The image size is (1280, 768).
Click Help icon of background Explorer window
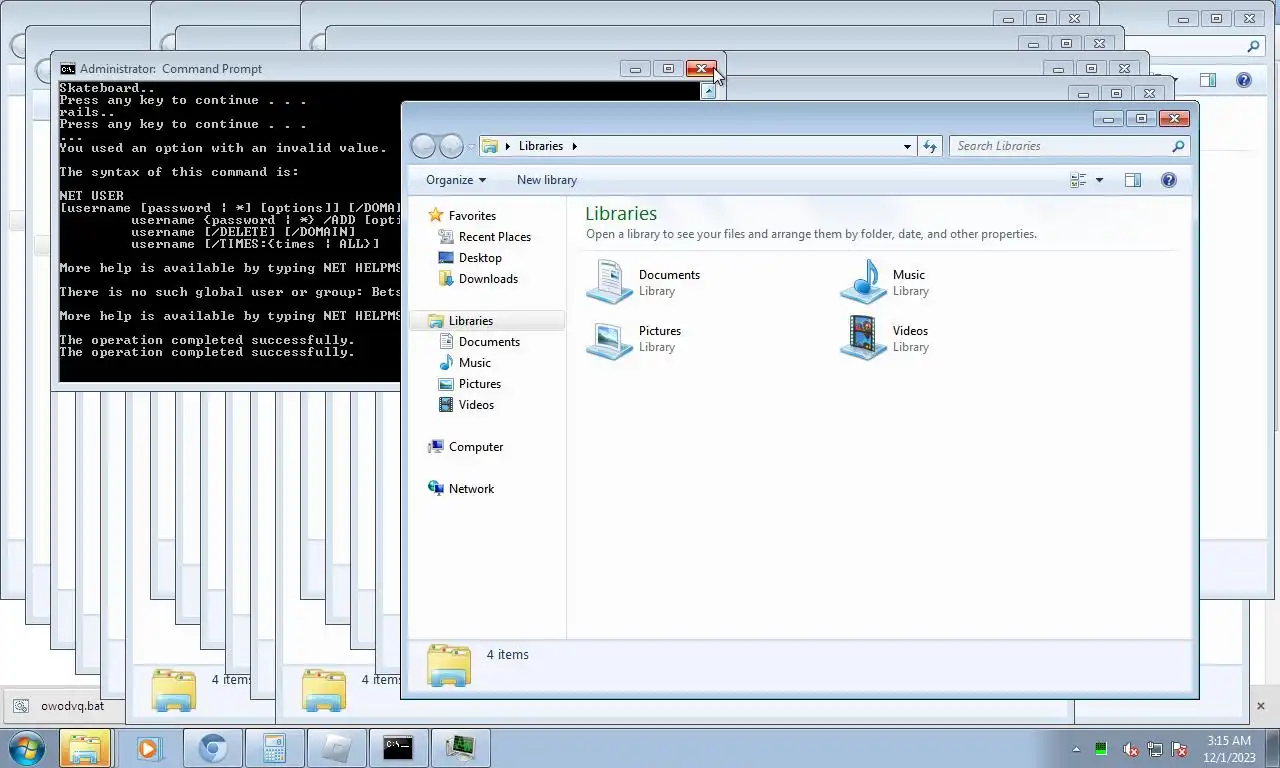1243,80
